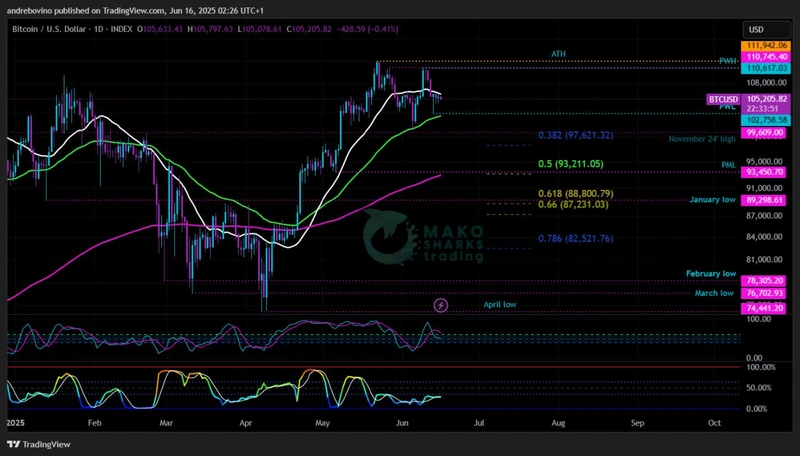The height and width of the screenshot is (456, 800).
Task: Click the lightning bolt event icon near April
Action: point(441,304)
